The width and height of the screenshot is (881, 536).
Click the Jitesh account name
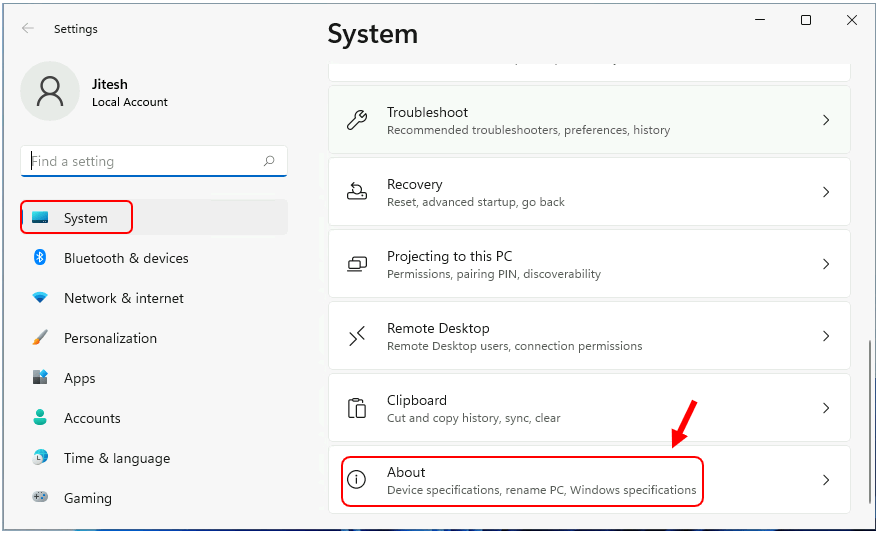[x=110, y=84]
